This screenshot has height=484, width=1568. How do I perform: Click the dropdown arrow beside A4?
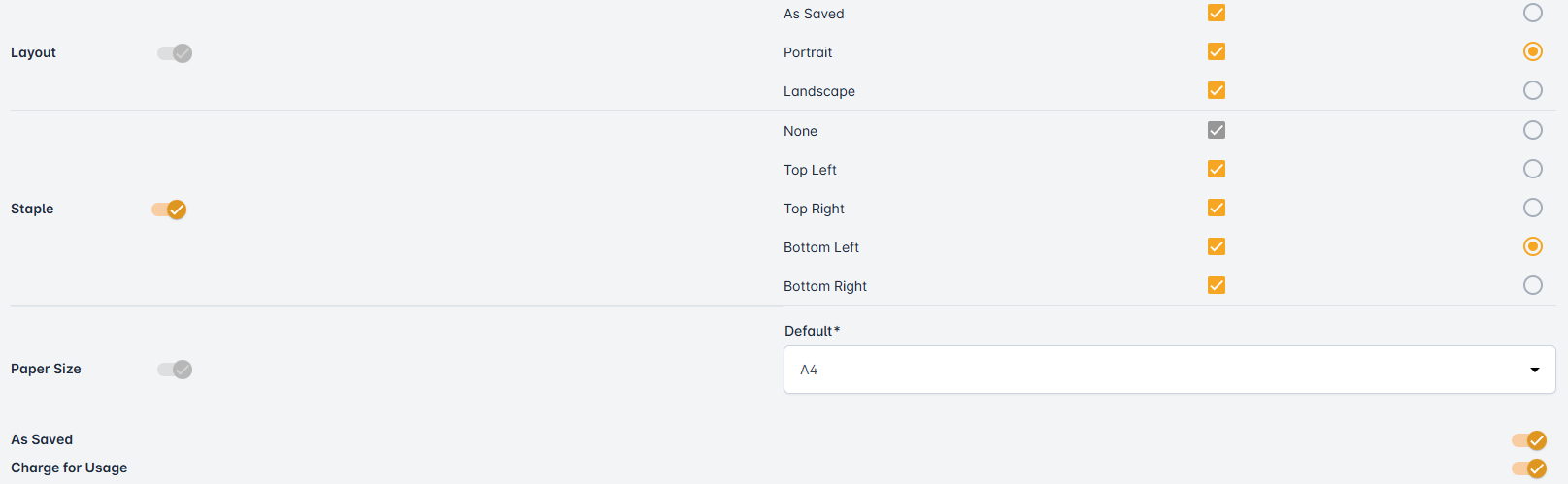click(x=1535, y=370)
